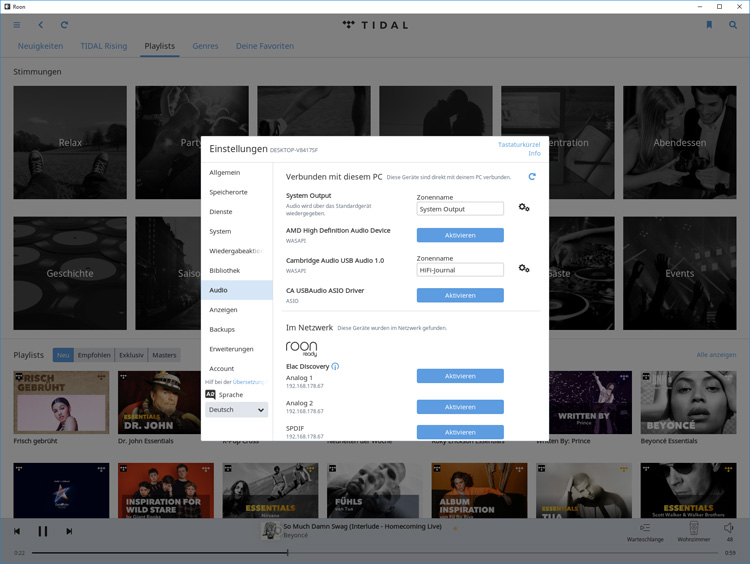Open the Wiedergabeaktionen settings section

(x=237, y=251)
